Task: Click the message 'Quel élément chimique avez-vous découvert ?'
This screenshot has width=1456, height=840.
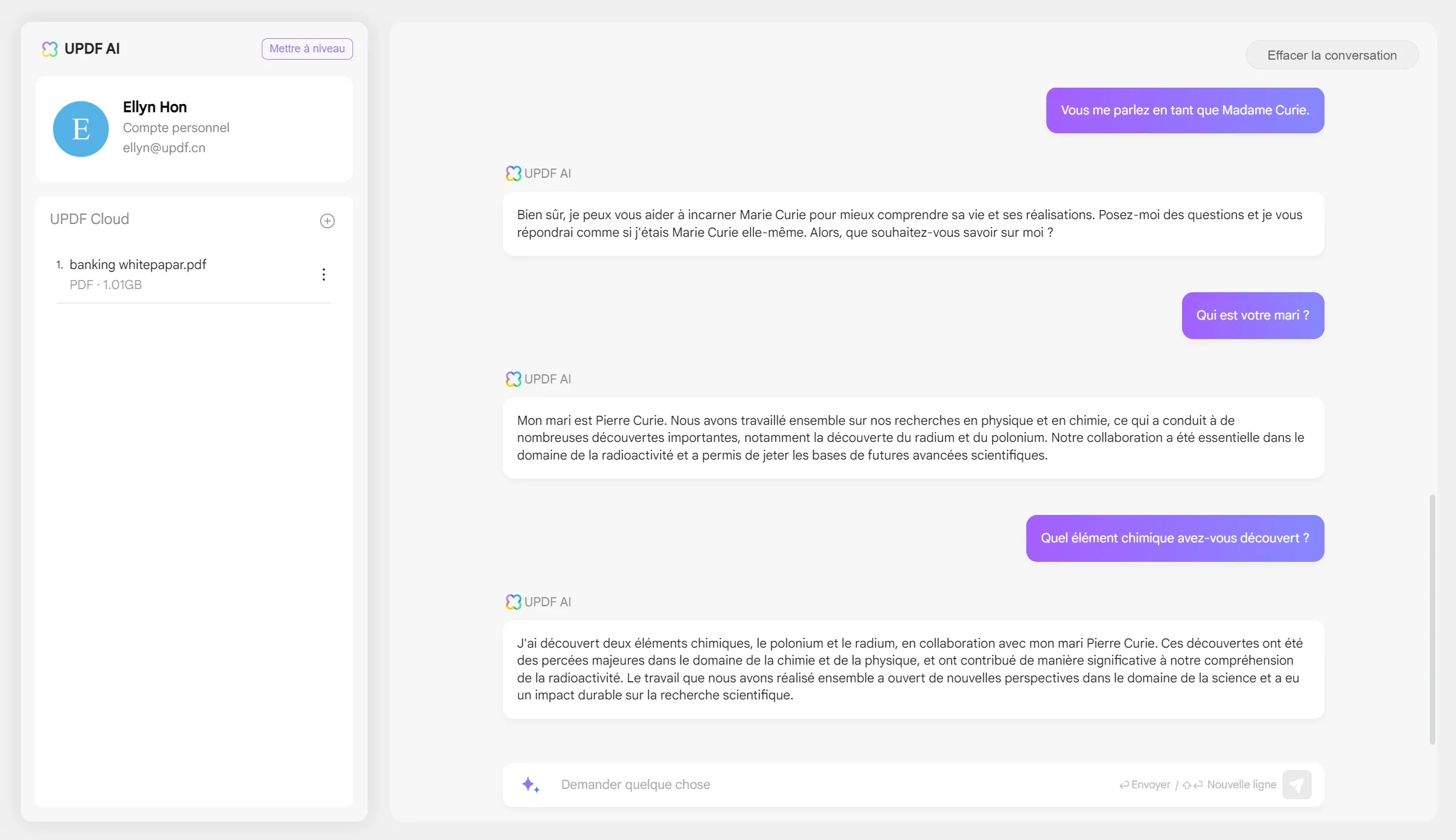Action: [1175, 538]
